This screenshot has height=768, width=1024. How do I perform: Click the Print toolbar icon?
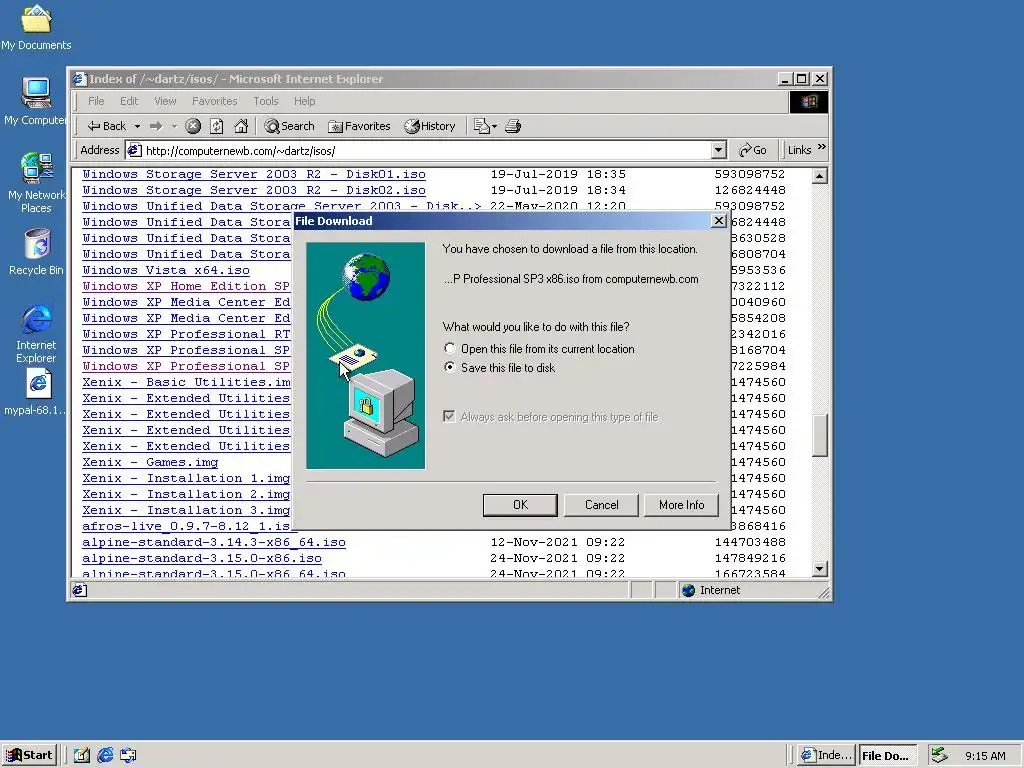(x=513, y=126)
